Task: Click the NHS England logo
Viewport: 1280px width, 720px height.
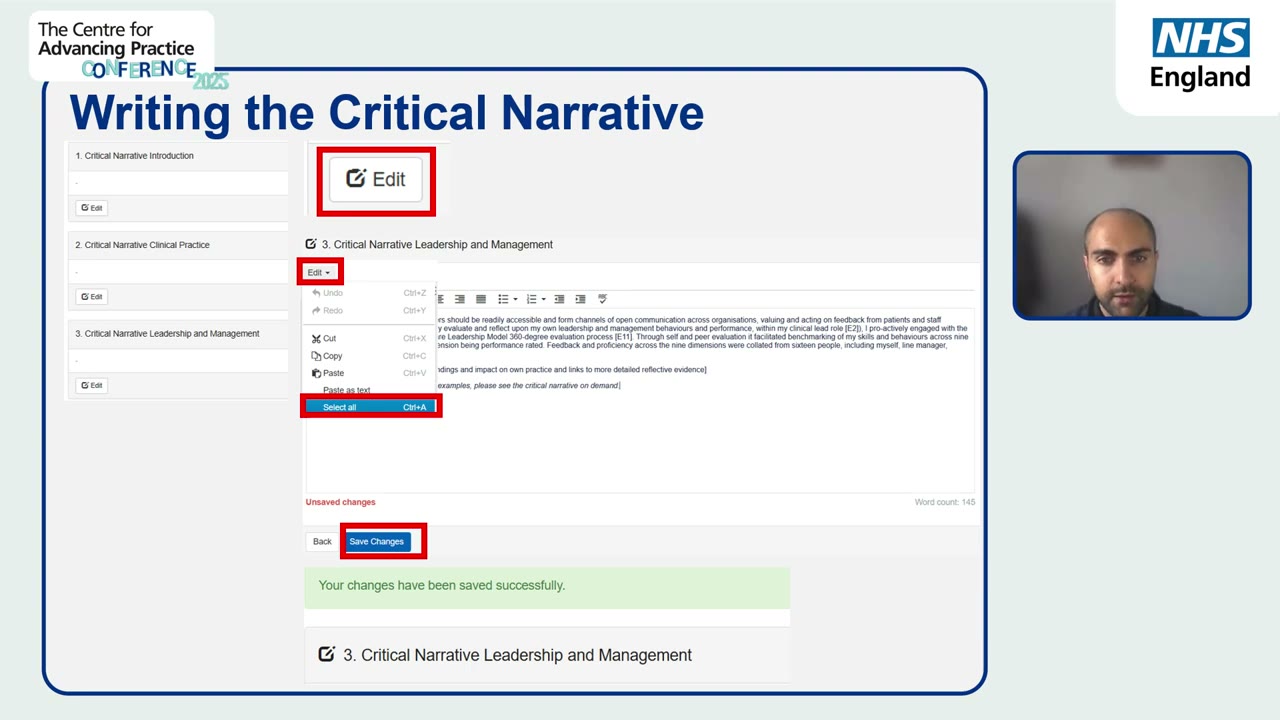Action: coord(1200,54)
